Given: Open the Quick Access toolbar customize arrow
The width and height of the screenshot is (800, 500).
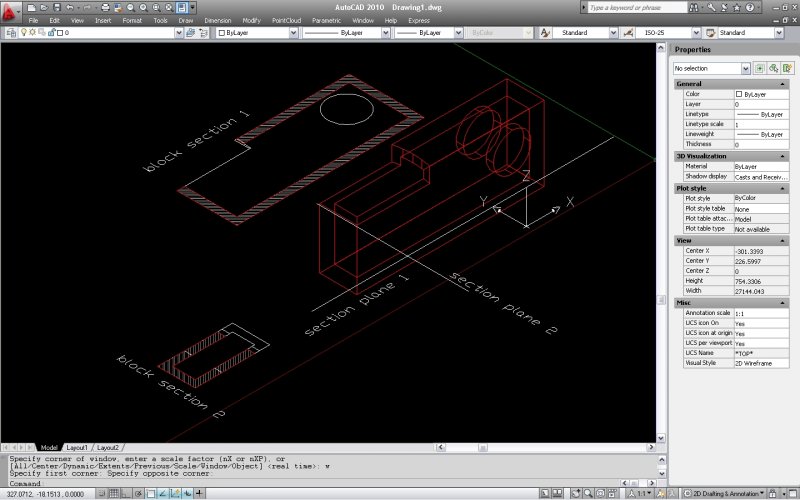Looking at the screenshot, I should tap(192, 8).
